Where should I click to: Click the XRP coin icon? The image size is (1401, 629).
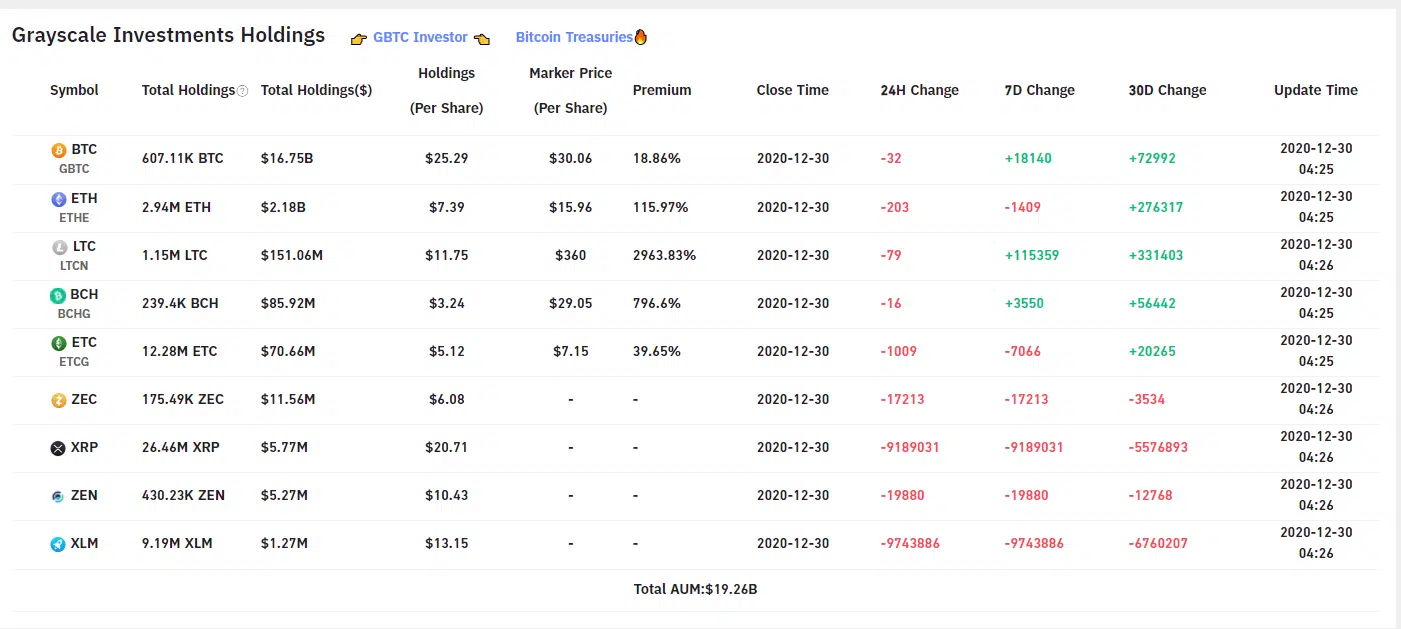[x=58, y=448]
